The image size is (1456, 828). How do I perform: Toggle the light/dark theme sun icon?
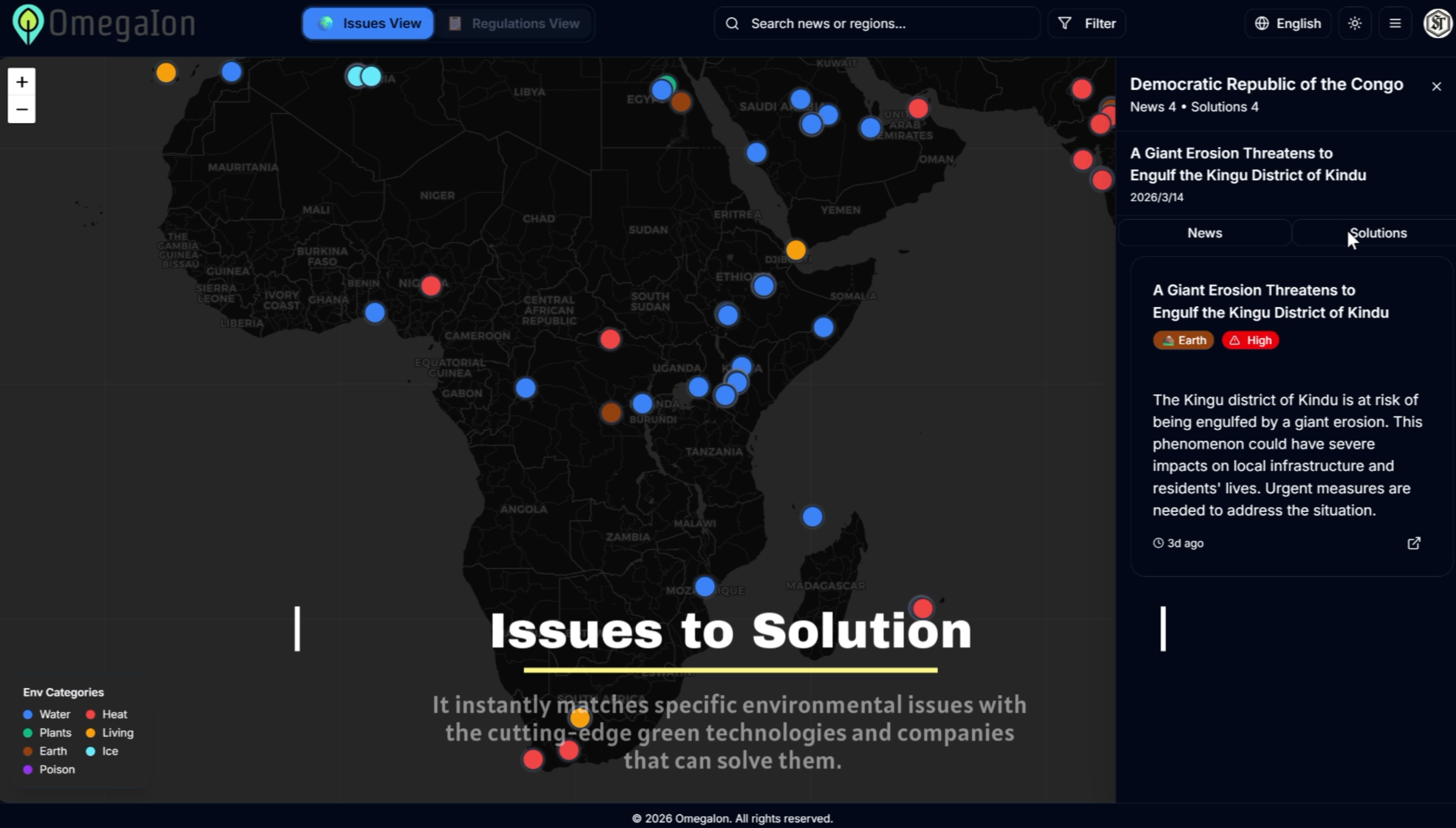click(x=1355, y=23)
